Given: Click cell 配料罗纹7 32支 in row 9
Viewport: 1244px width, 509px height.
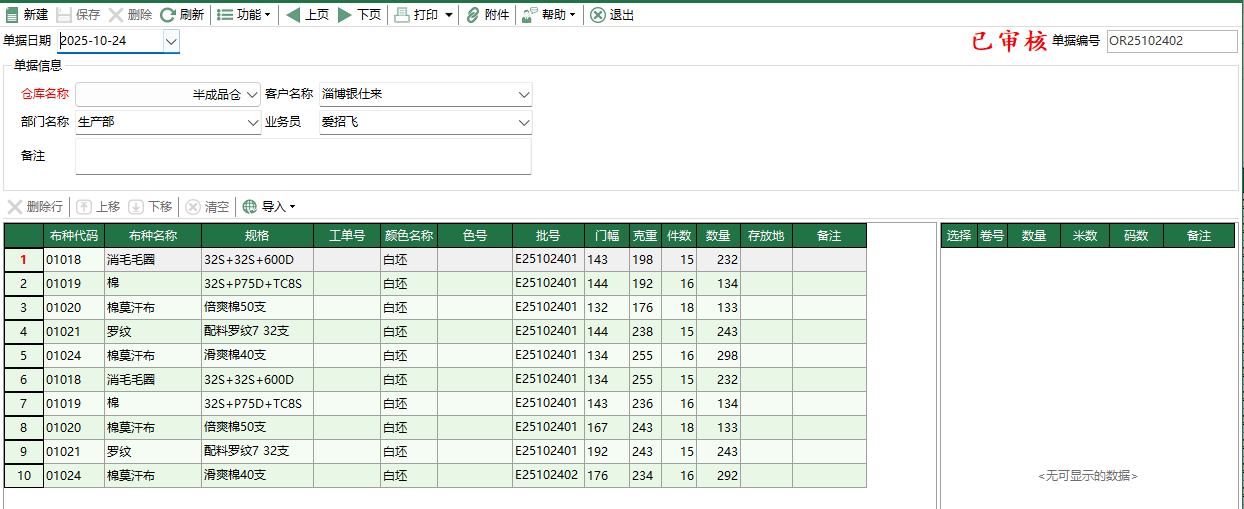Looking at the screenshot, I should click(257, 452).
